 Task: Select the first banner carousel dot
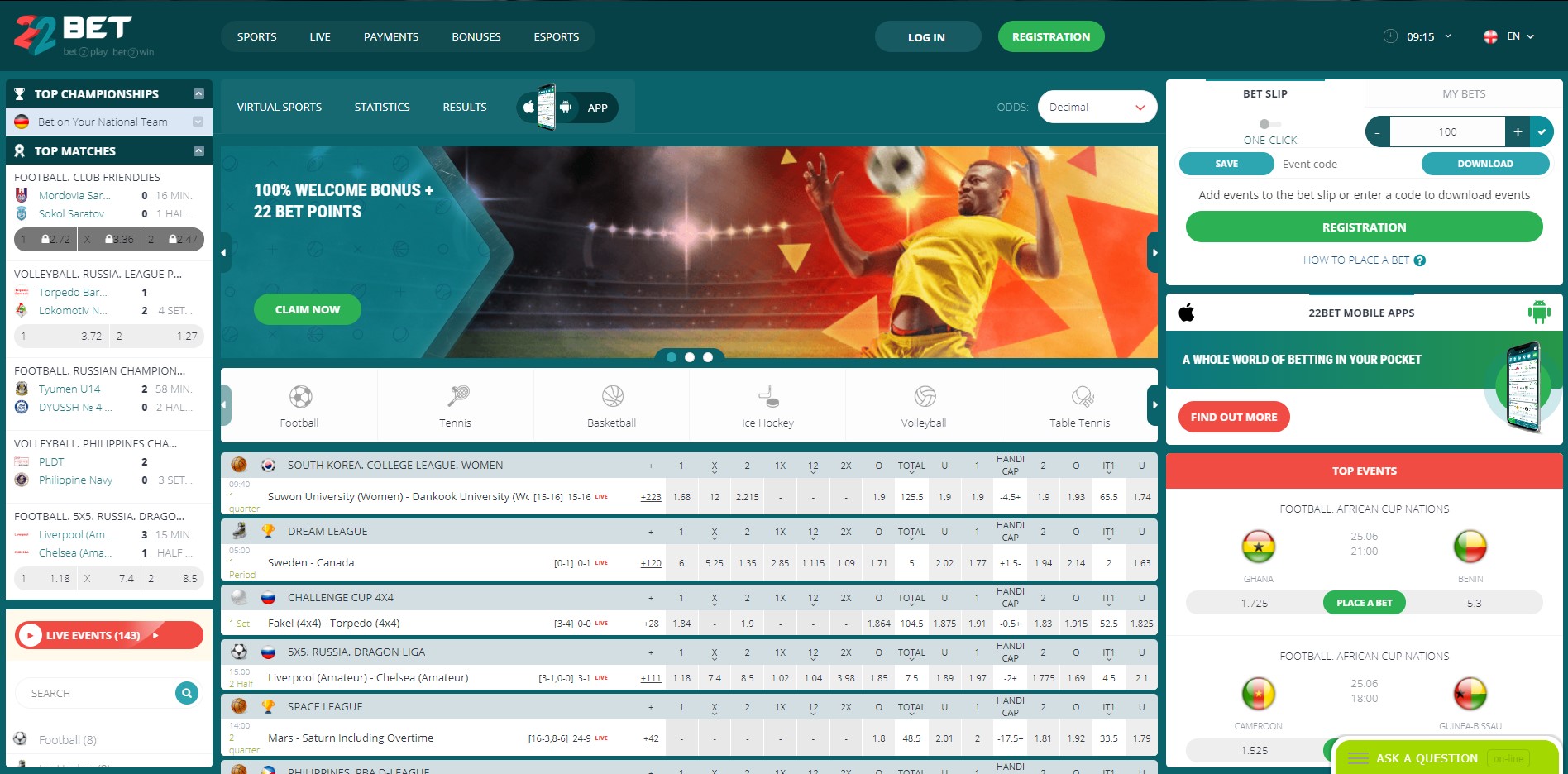click(x=672, y=357)
